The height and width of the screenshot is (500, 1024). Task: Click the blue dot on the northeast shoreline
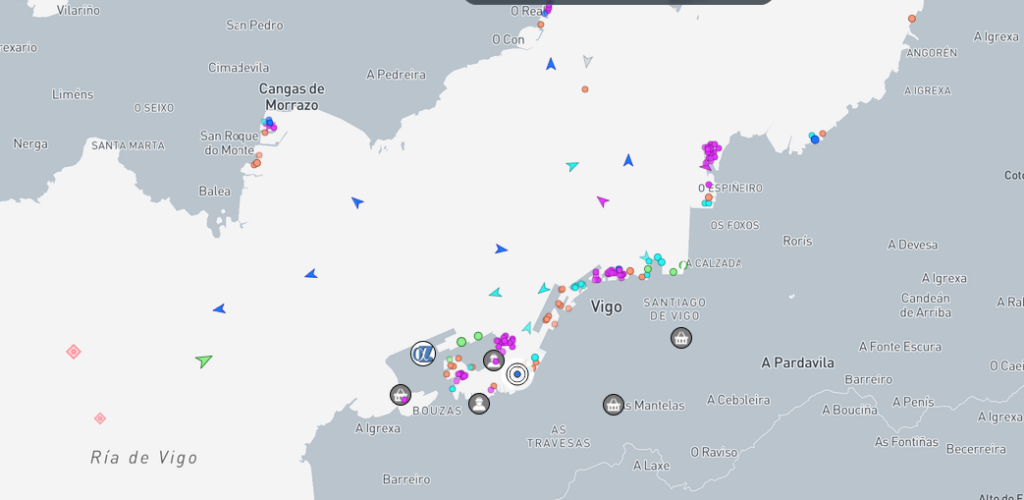(x=814, y=139)
